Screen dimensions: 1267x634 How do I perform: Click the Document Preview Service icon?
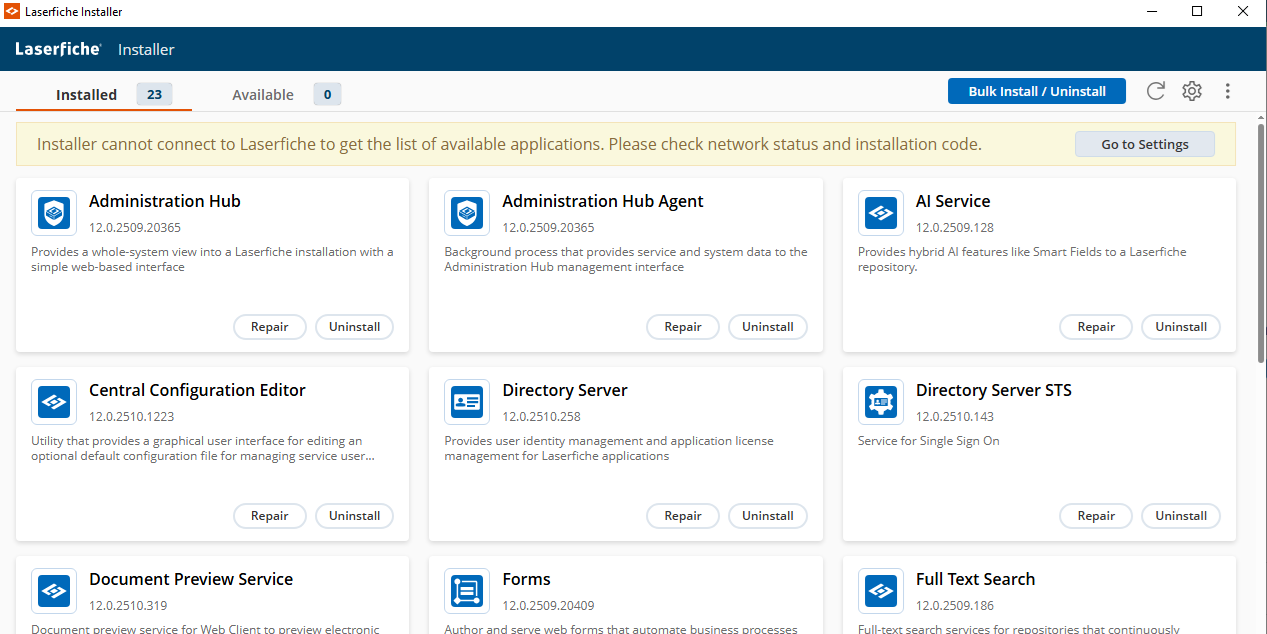[x=53, y=591]
